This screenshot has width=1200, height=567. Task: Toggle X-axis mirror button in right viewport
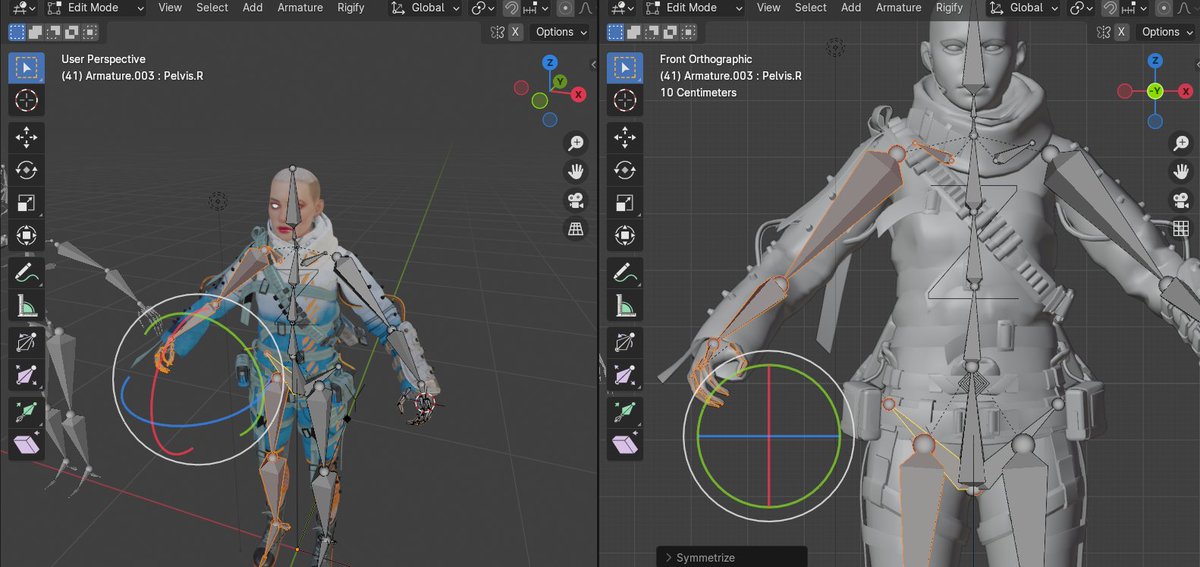pos(1120,32)
